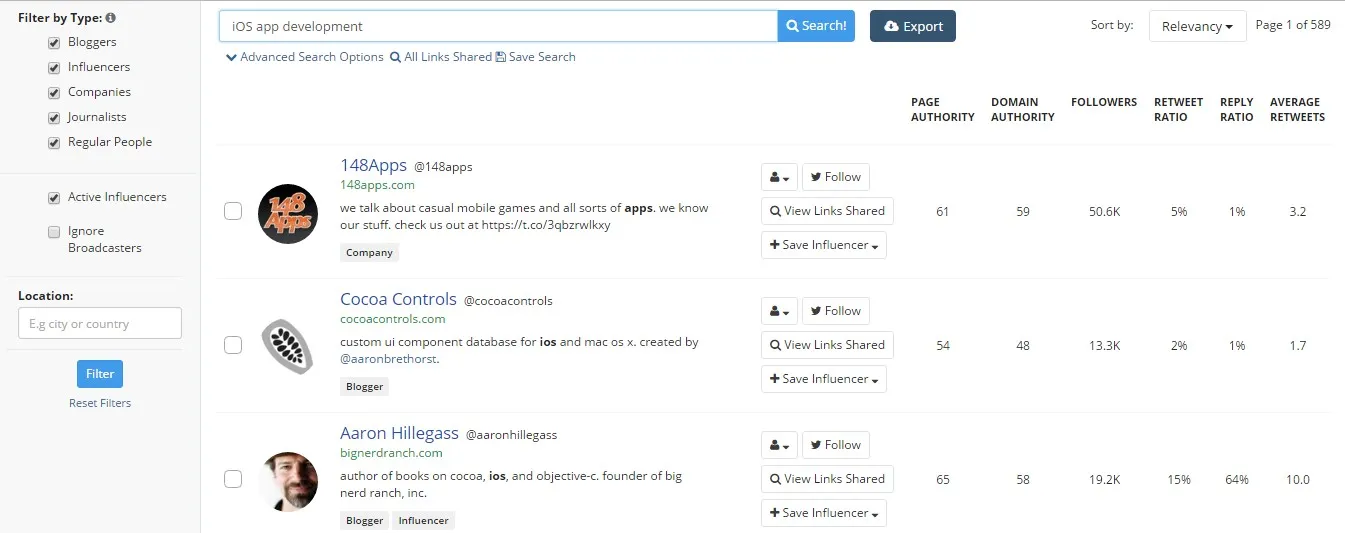This screenshot has height=533, width=1345.
Task: Click the Company tag under 148Apps
Action: click(x=369, y=253)
